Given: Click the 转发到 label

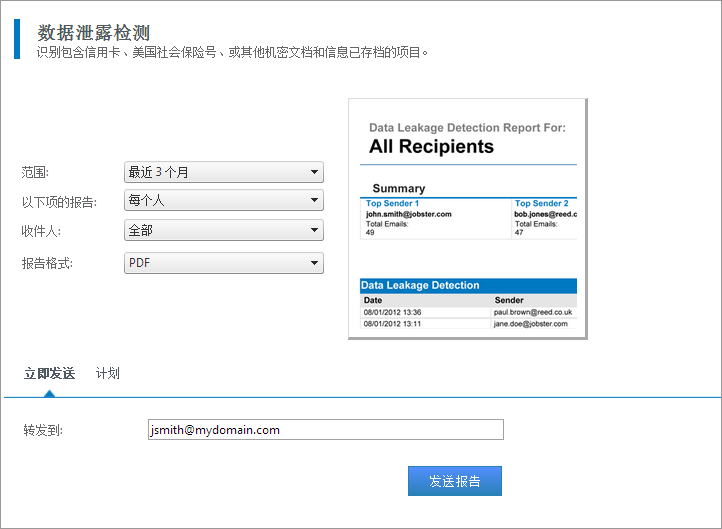Looking at the screenshot, I should tap(43, 430).
